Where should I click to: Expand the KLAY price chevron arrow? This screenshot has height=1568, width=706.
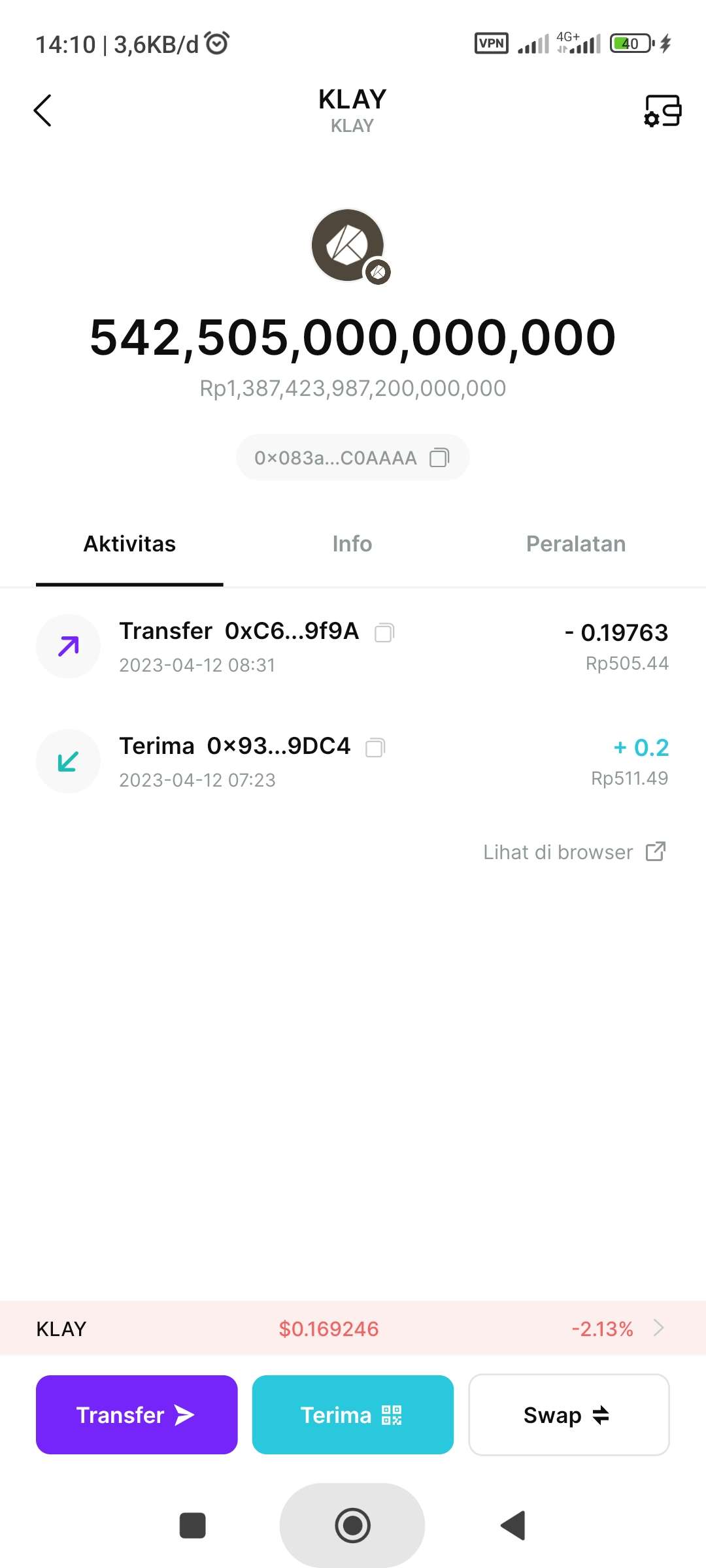(658, 1328)
